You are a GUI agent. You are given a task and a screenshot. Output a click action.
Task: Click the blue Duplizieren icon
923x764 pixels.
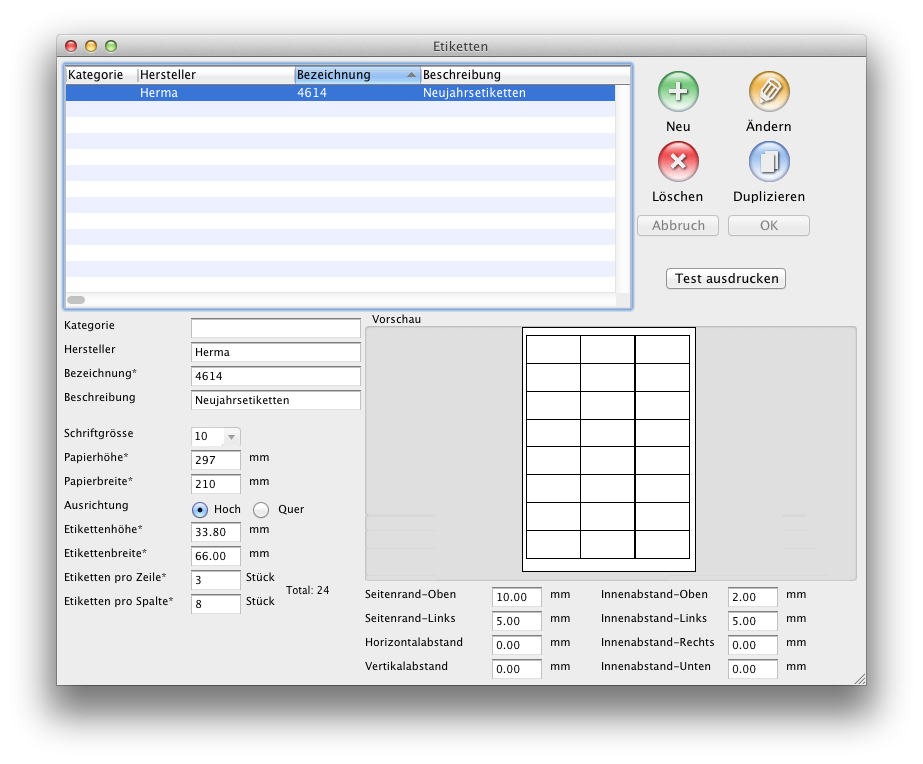coord(769,161)
